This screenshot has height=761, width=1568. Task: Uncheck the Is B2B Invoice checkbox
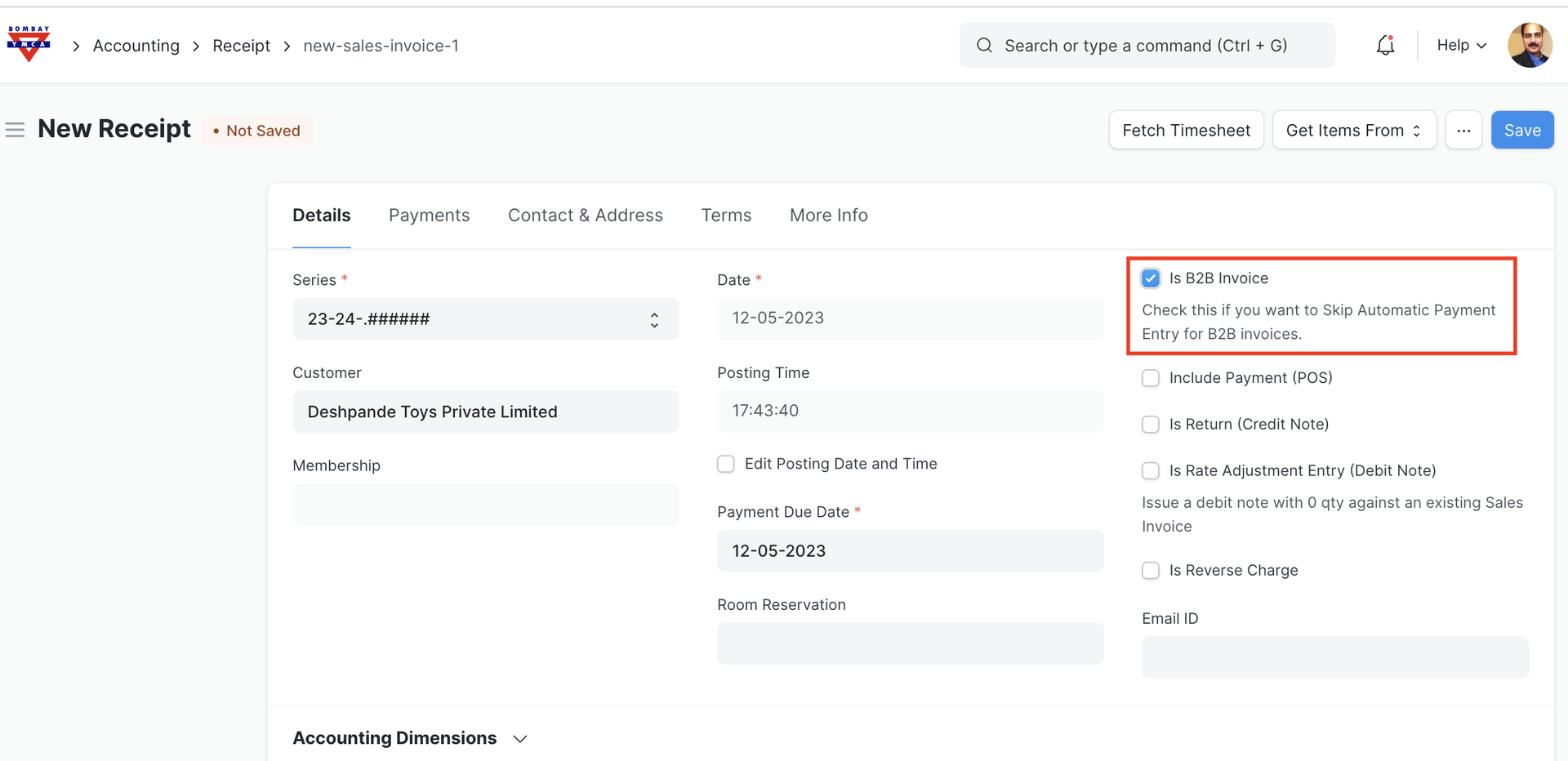click(1151, 278)
